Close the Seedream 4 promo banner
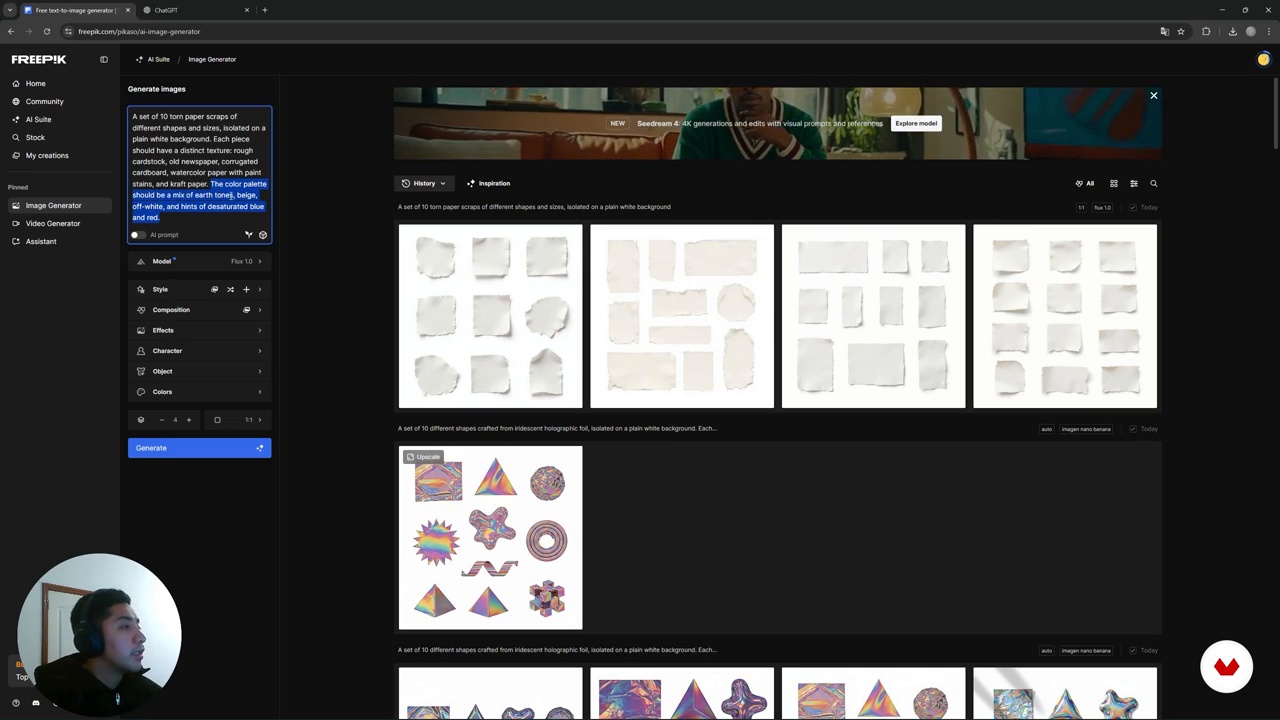 pyautogui.click(x=1153, y=96)
